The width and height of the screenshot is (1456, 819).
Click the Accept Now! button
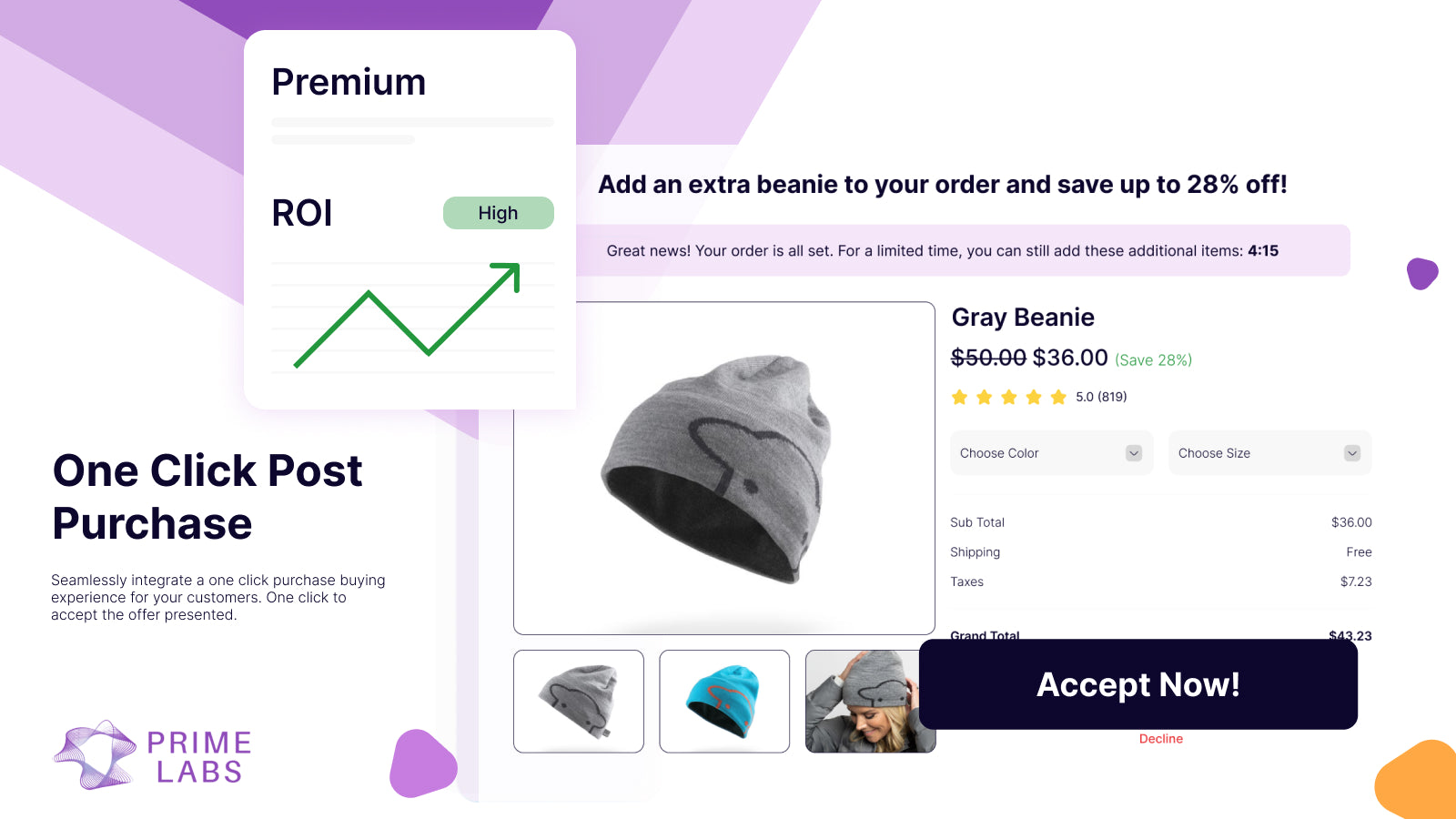tap(1137, 685)
